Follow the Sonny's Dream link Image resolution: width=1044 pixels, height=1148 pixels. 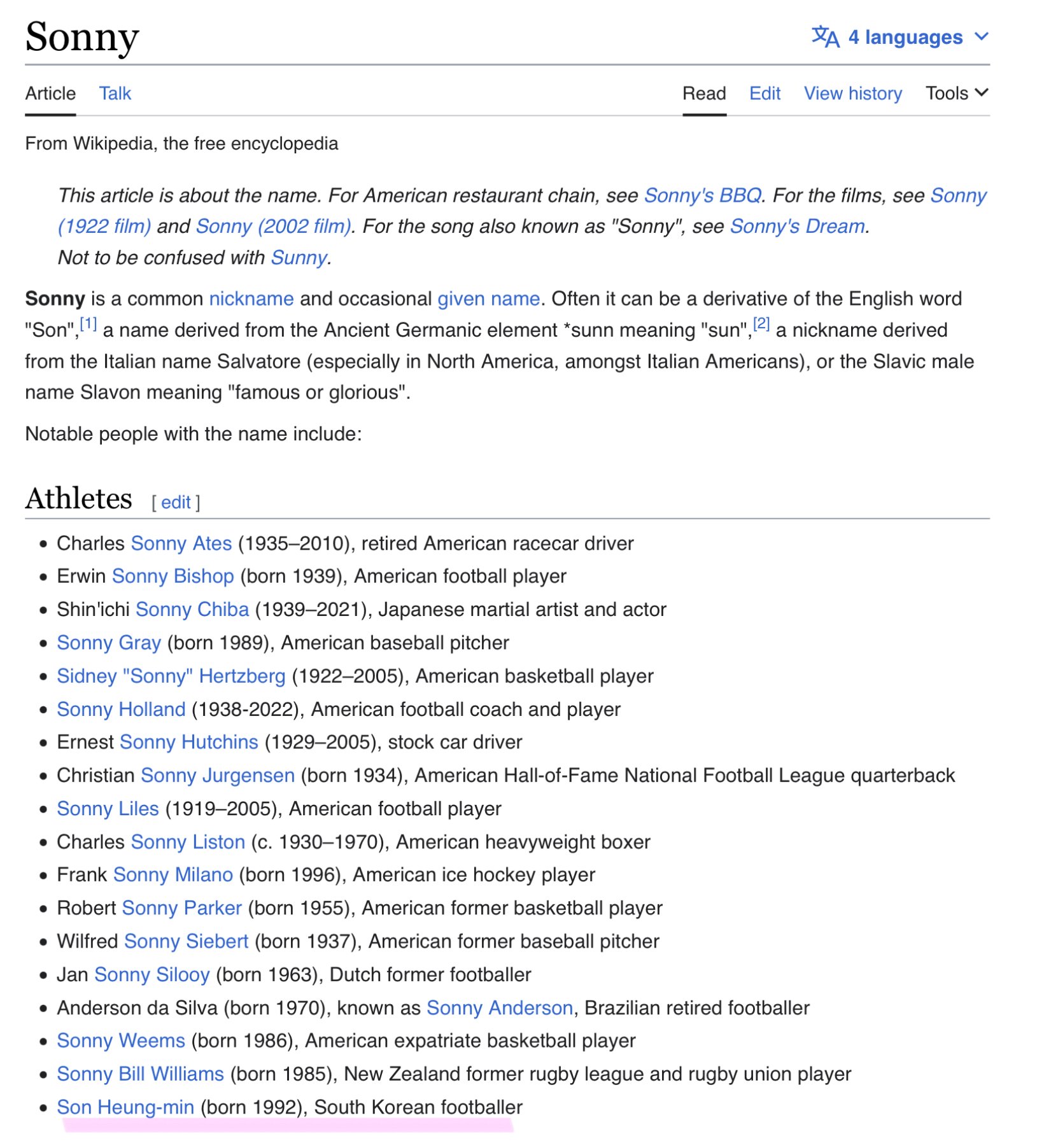click(x=797, y=226)
